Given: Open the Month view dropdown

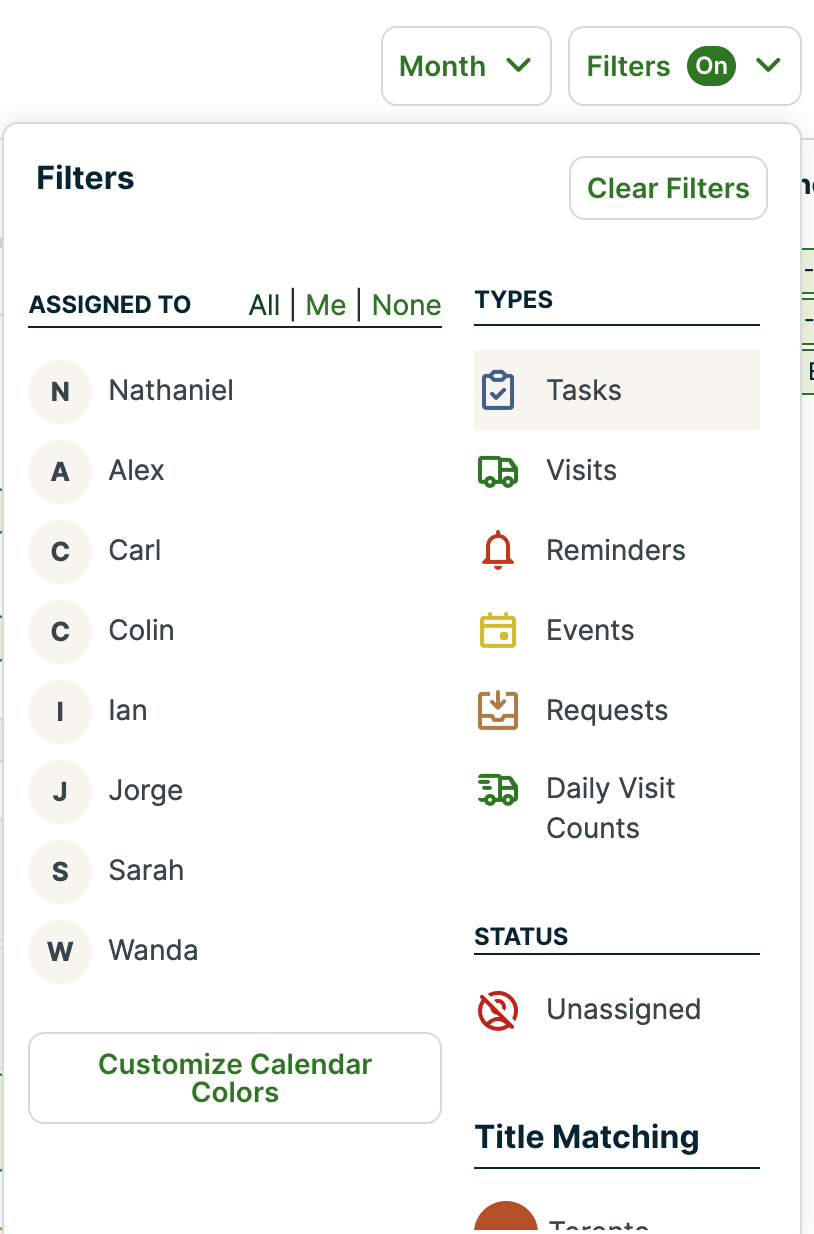Looking at the screenshot, I should click(x=466, y=66).
